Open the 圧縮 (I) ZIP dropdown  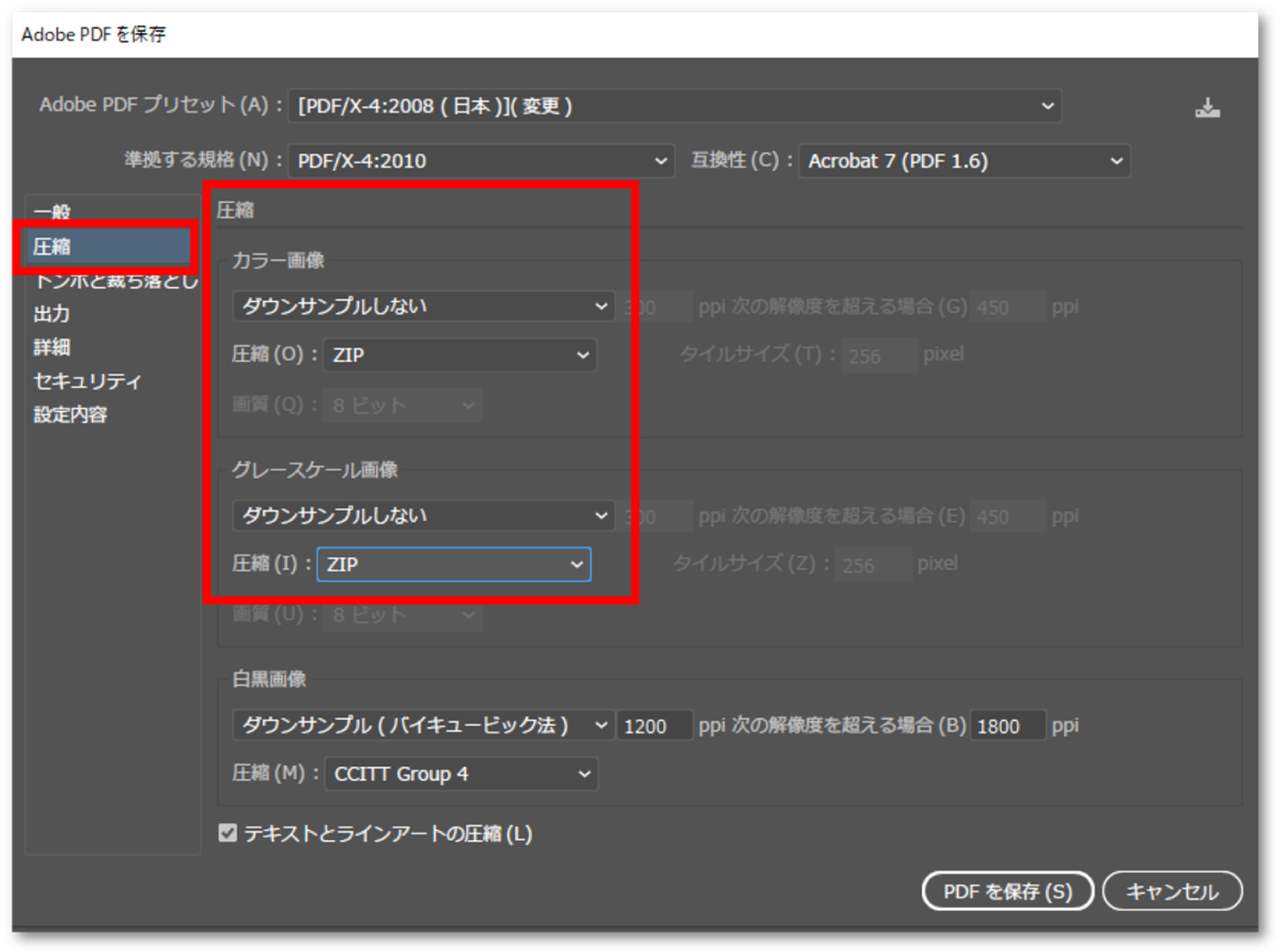[453, 564]
